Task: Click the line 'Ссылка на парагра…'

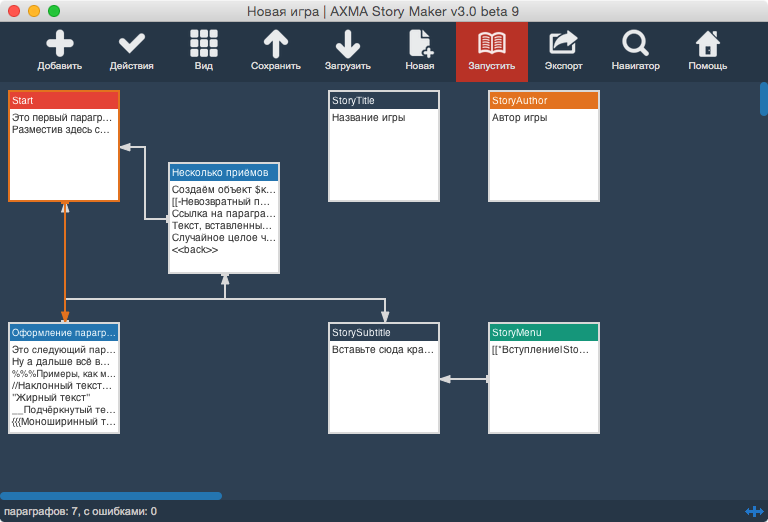Action: click(x=224, y=214)
